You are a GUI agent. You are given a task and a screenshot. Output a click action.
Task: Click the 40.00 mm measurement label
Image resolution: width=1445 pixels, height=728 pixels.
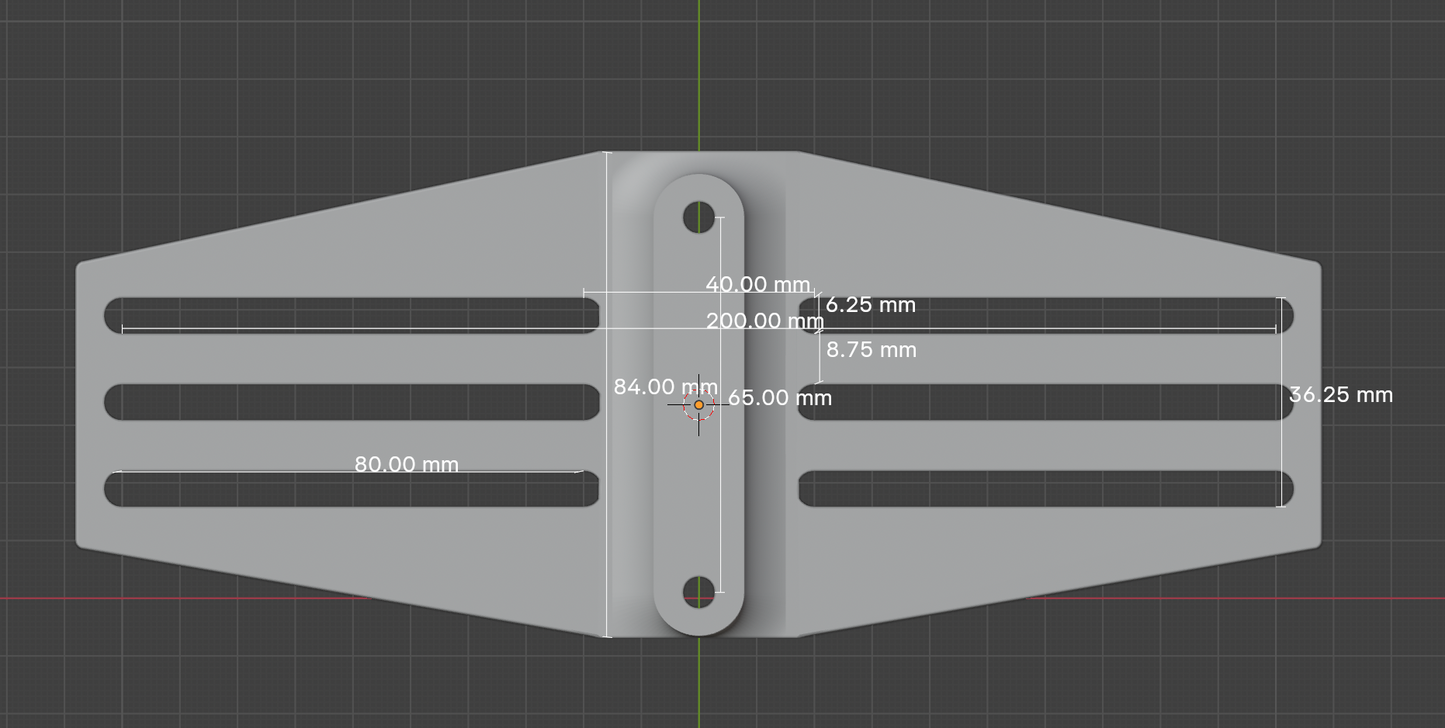point(757,284)
